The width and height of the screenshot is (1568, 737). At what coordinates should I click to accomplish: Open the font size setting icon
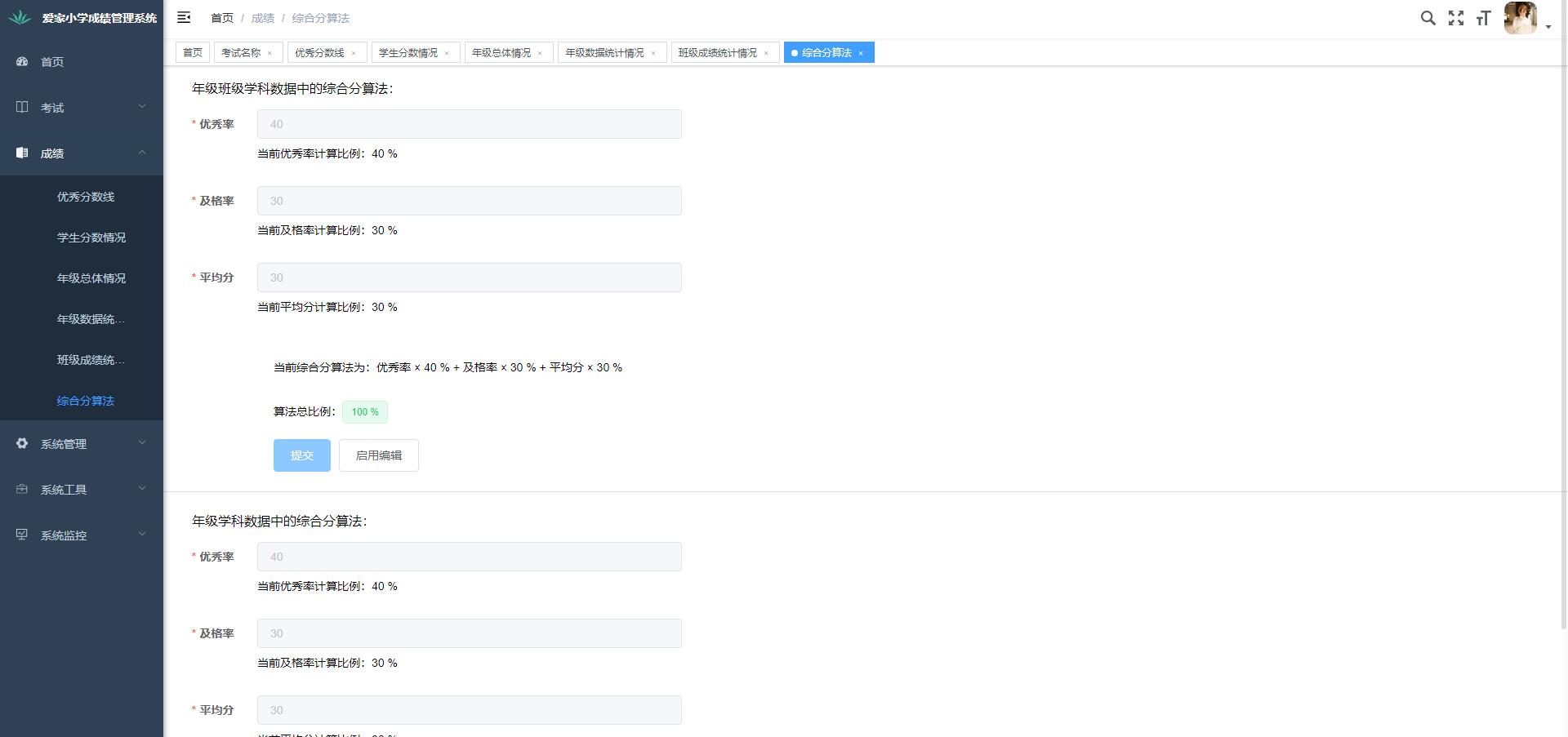tap(1484, 18)
